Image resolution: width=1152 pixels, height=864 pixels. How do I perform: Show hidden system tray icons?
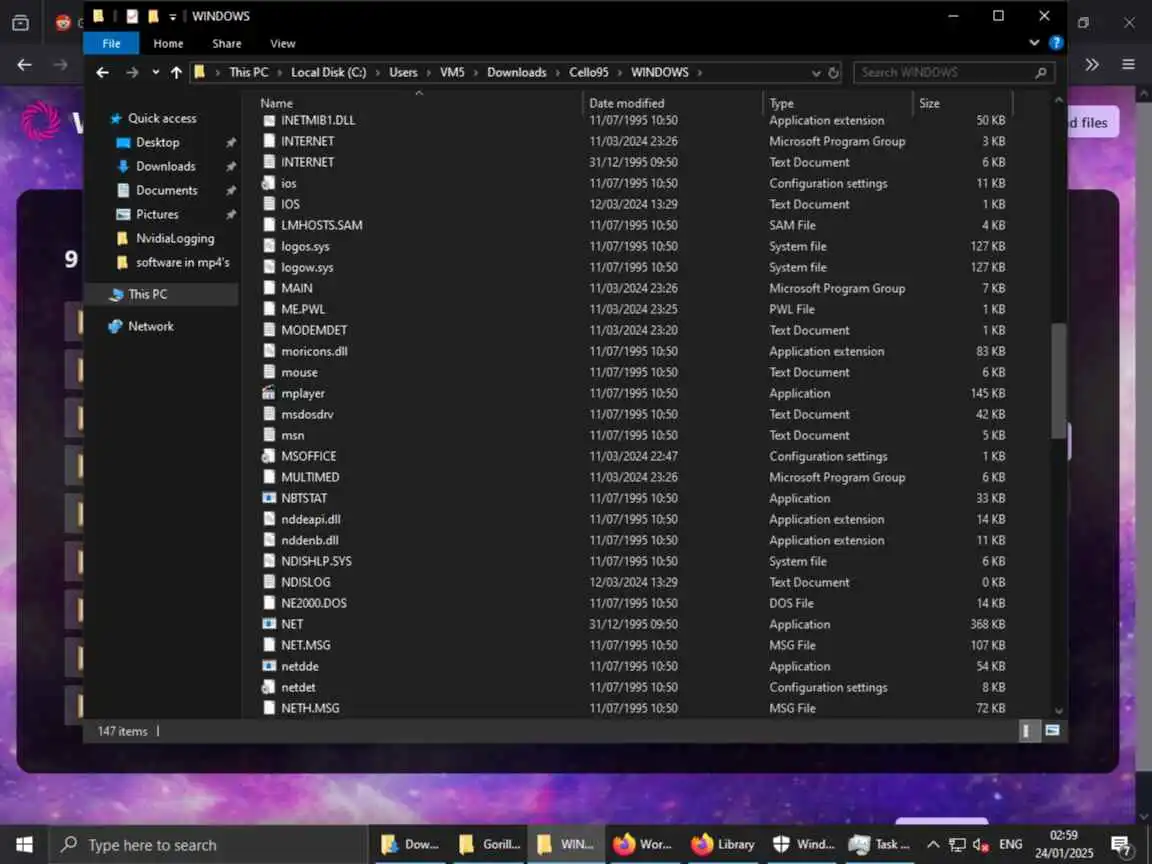(932, 845)
